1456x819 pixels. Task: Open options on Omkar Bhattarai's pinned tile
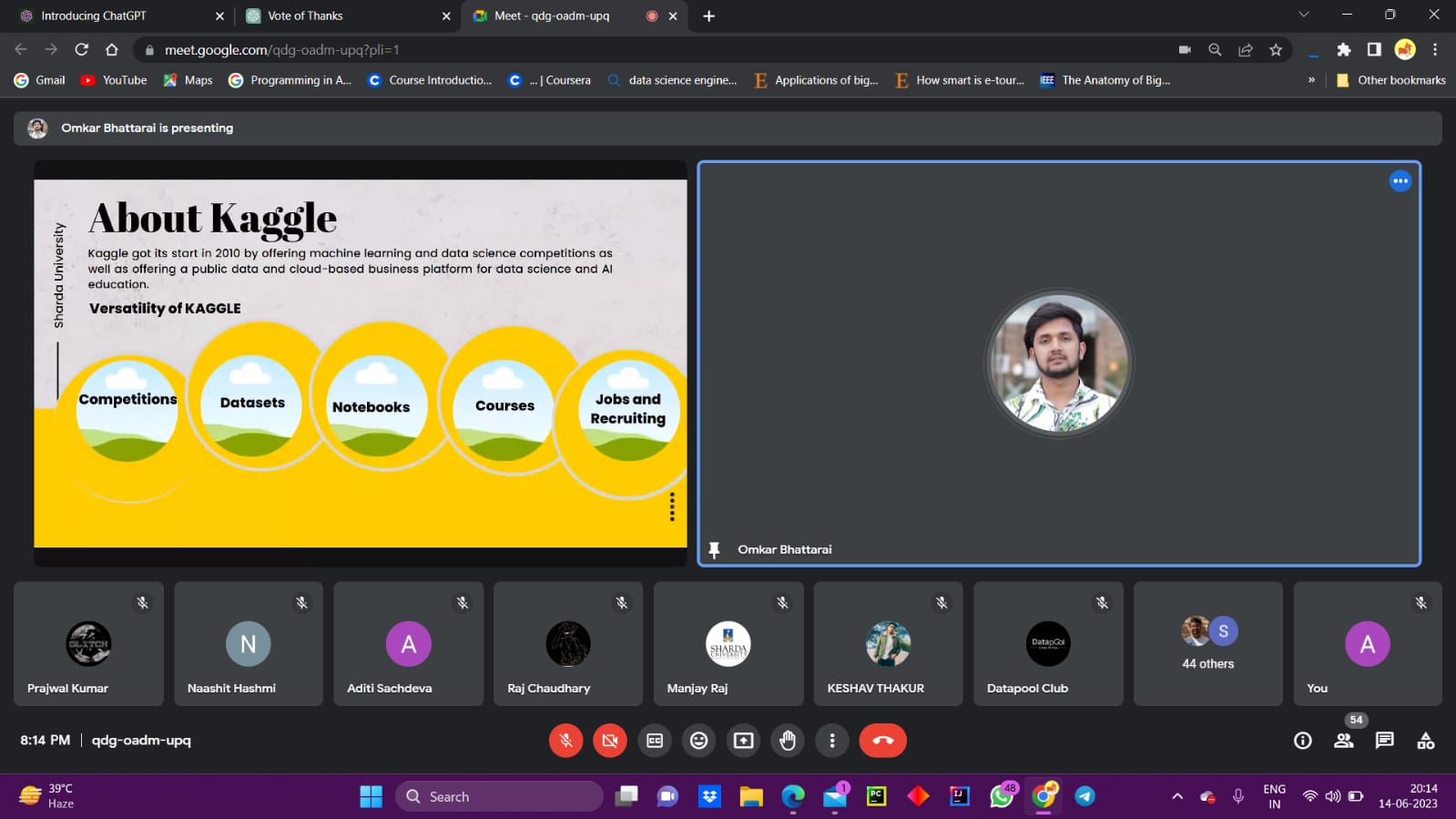coord(1400,181)
